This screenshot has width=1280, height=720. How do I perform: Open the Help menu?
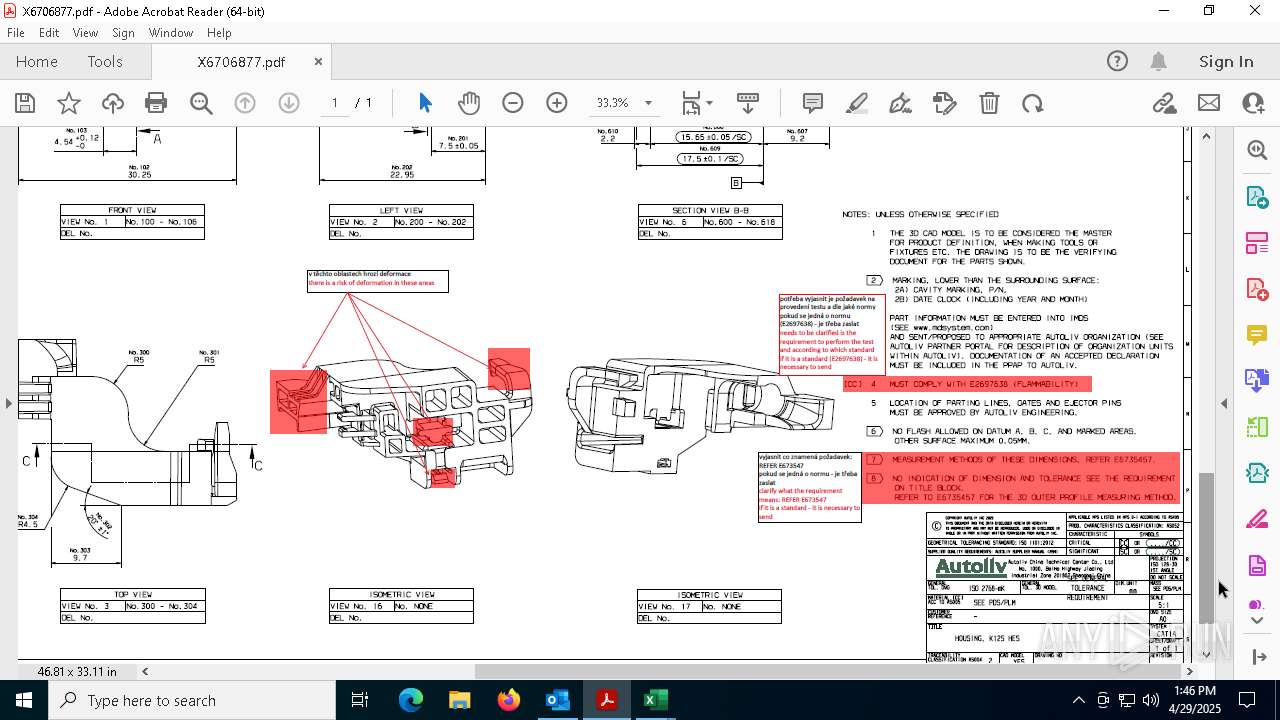pyautogui.click(x=219, y=32)
